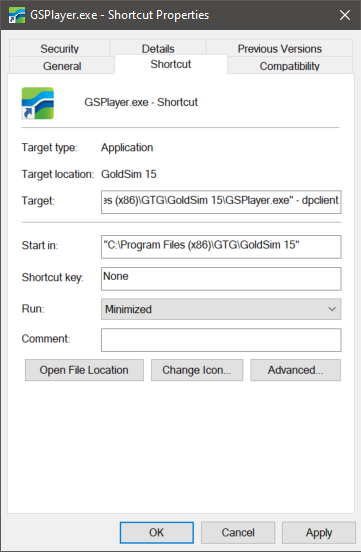Confirm with the OK button
This screenshot has width=361, height=552.
pyautogui.click(x=156, y=532)
